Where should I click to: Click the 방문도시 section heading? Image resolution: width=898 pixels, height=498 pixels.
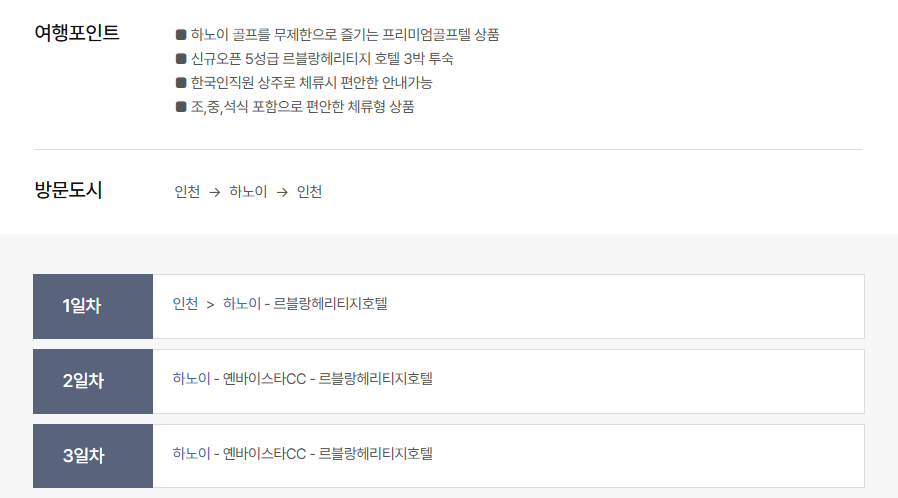pyautogui.click(x=68, y=190)
